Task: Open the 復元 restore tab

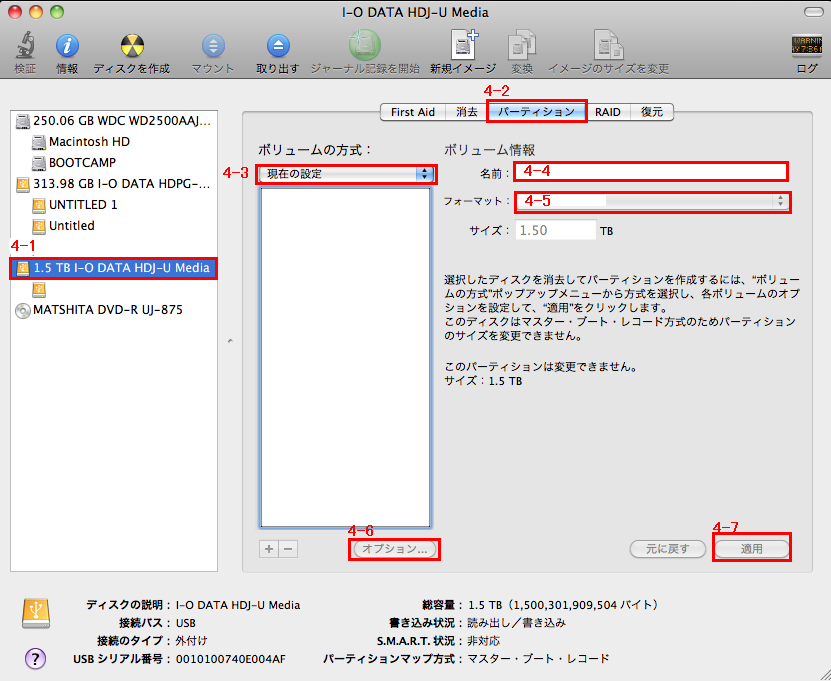Action: 651,112
